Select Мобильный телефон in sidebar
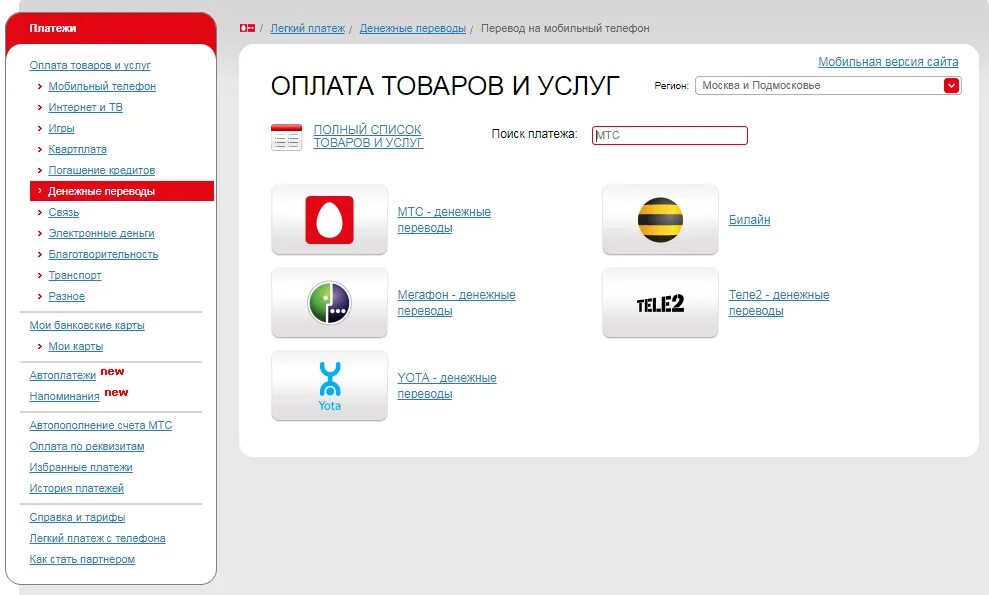Screen dimensions: 989x595 pyautogui.click(x=102, y=86)
